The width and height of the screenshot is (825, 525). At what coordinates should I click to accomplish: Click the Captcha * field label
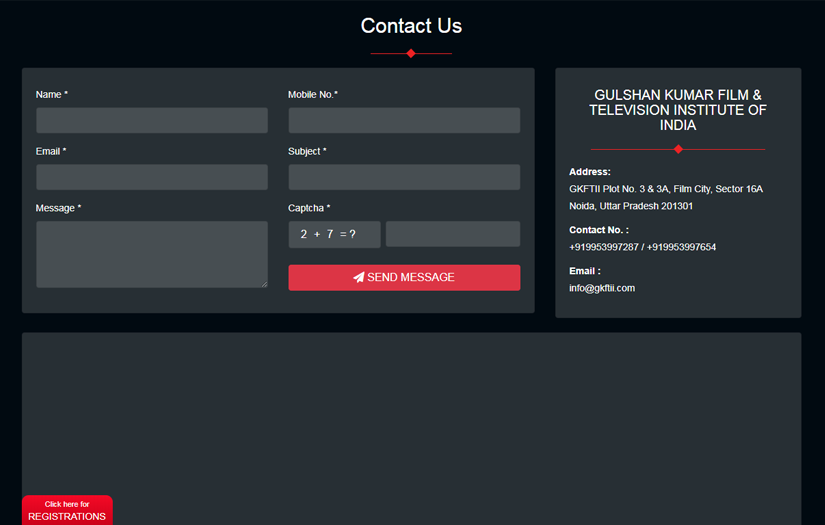point(309,208)
